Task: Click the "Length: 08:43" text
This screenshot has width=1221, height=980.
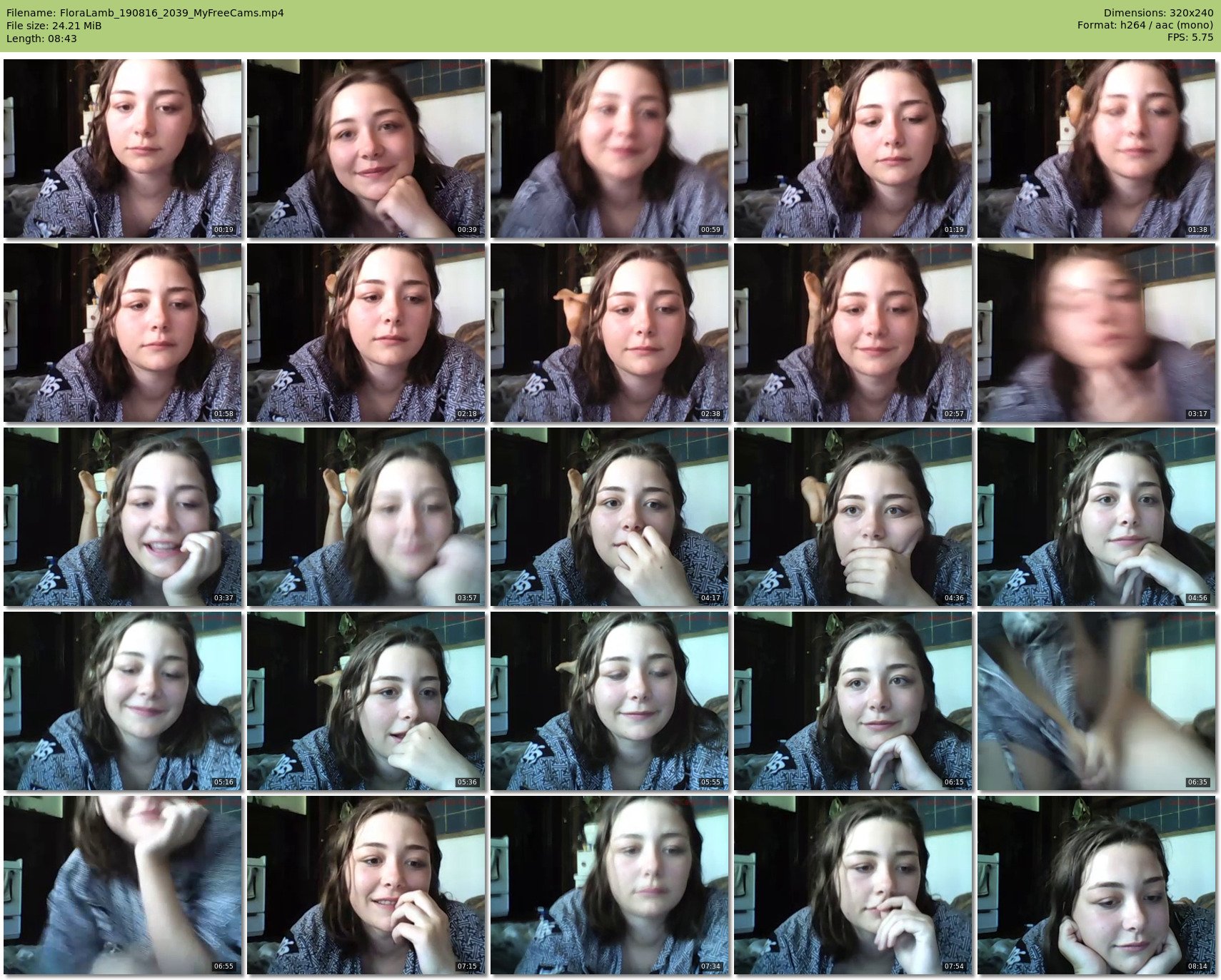Action: tap(41, 39)
